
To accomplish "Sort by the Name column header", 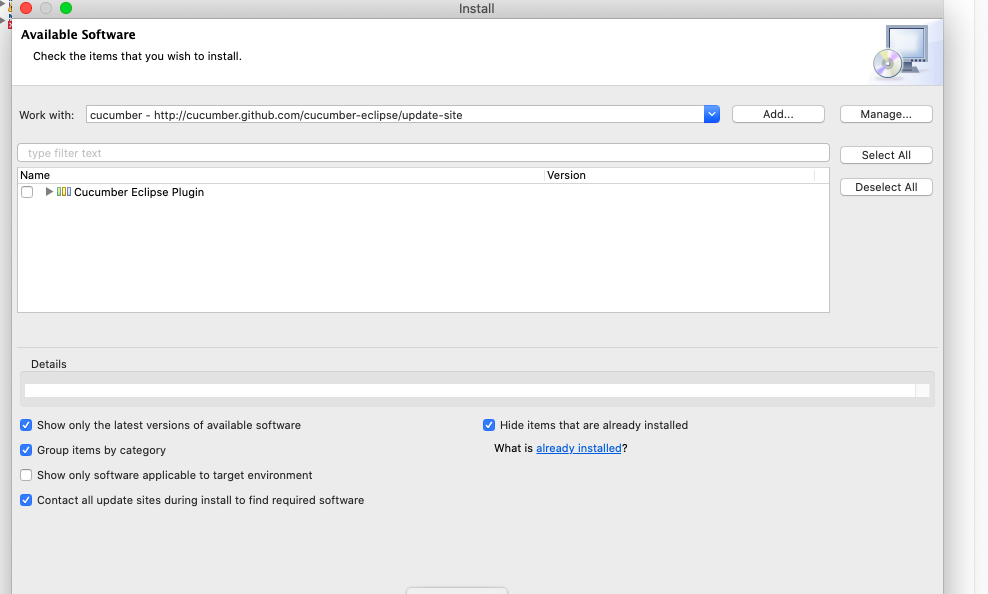I will tap(281, 175).
